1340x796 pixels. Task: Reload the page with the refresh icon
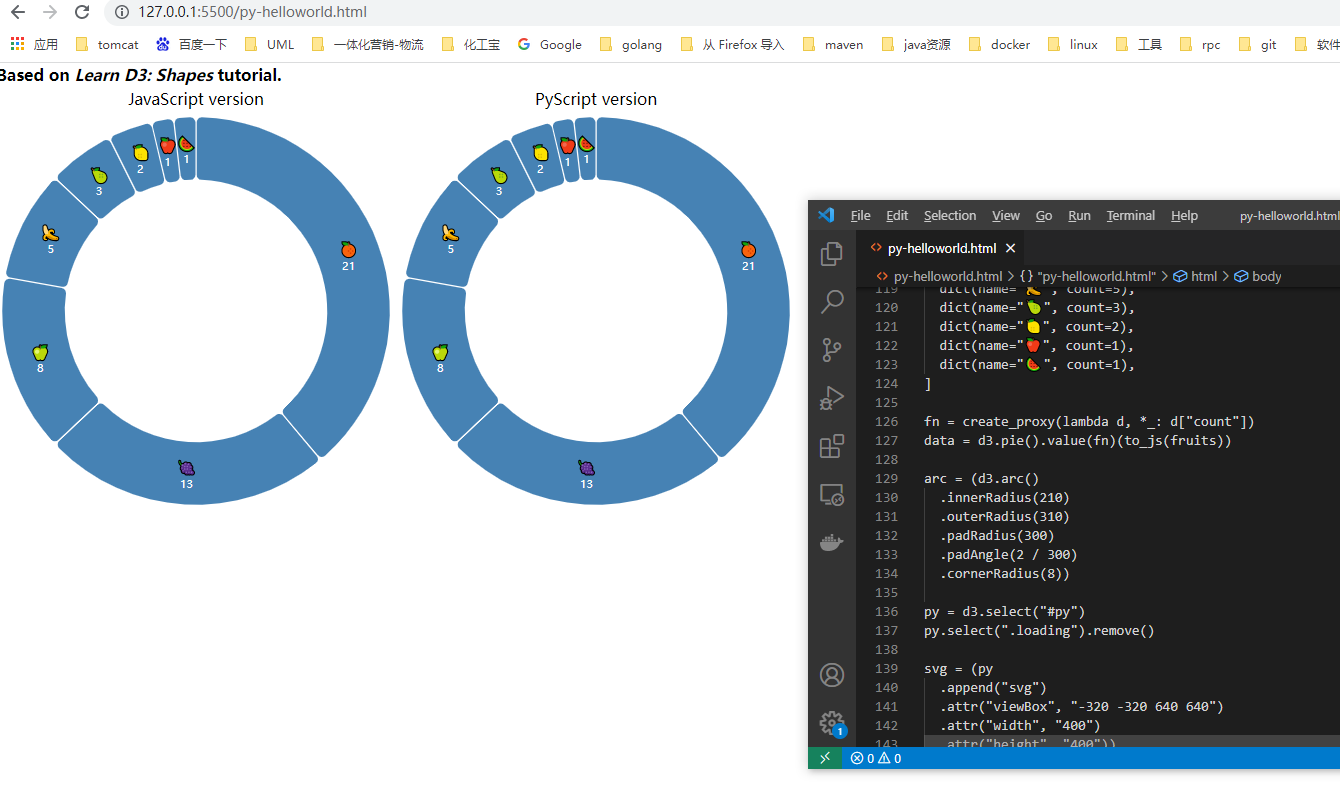point(82,13)
